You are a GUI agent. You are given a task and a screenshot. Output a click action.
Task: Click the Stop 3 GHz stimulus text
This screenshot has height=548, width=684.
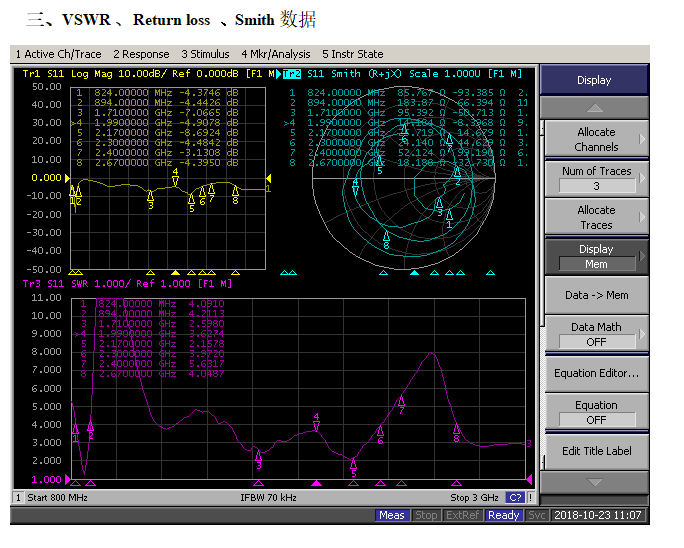(x=474, y=498)
